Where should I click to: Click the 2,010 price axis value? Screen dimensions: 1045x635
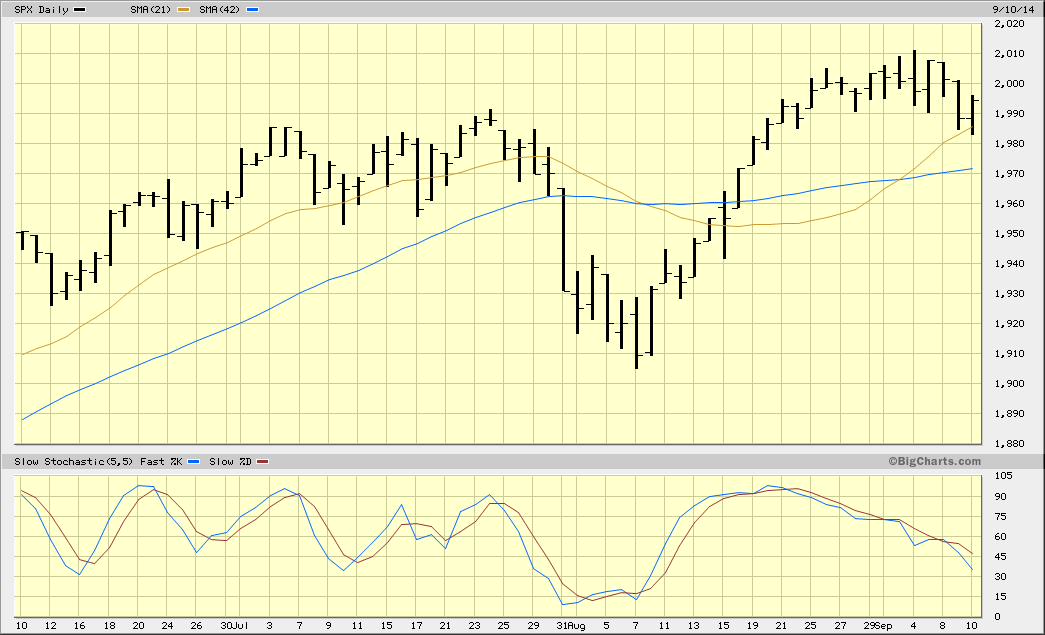tap(1009, 54)
